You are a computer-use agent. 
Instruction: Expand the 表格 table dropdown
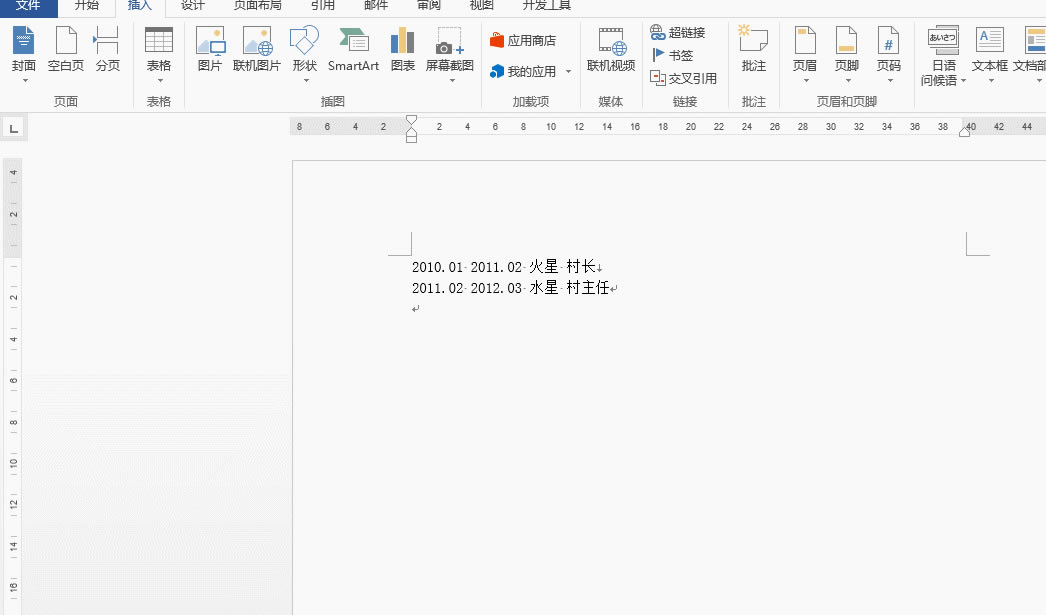pyautogui.click(x=159, y=80)
